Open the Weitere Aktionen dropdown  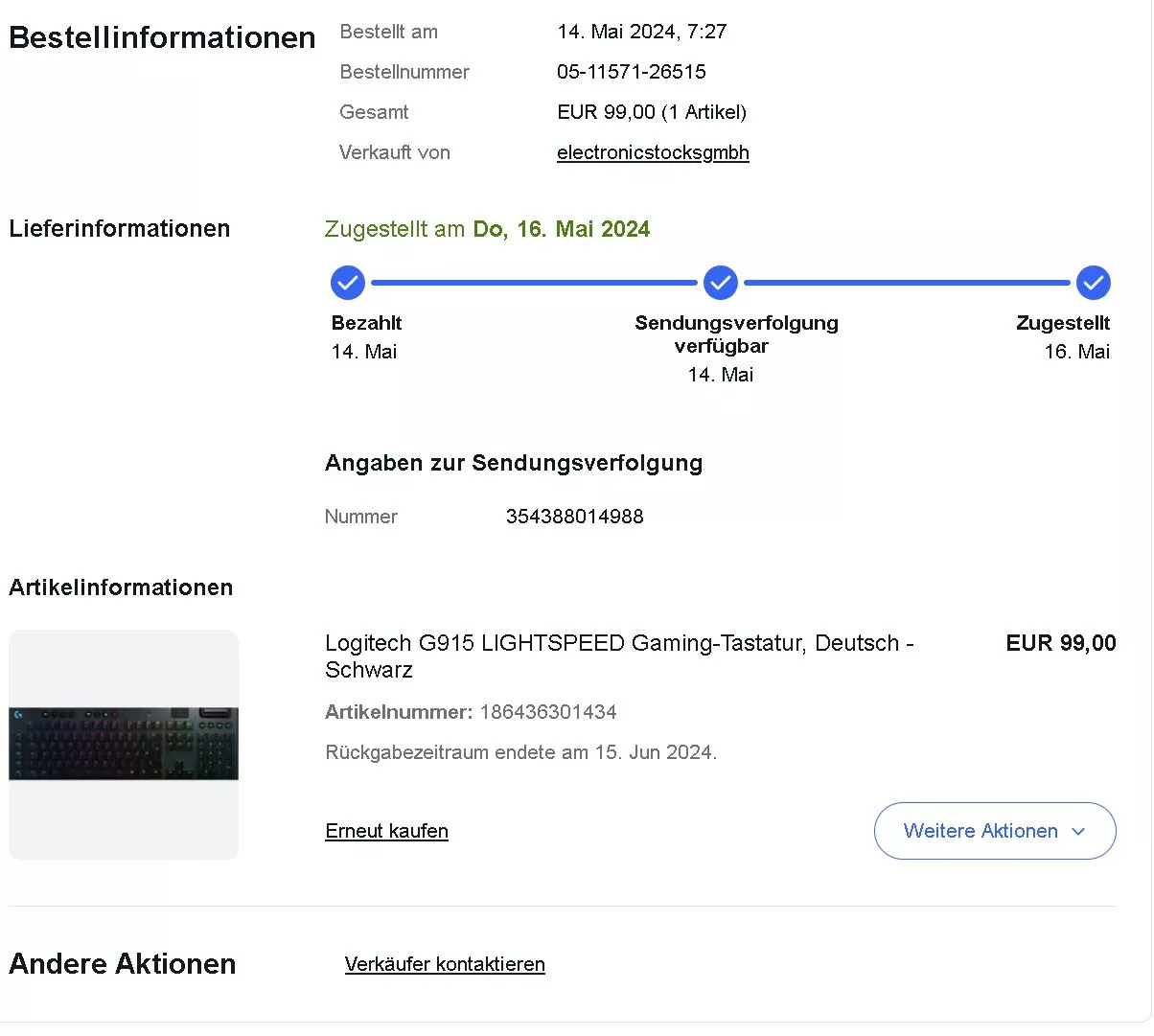[995, 831]
